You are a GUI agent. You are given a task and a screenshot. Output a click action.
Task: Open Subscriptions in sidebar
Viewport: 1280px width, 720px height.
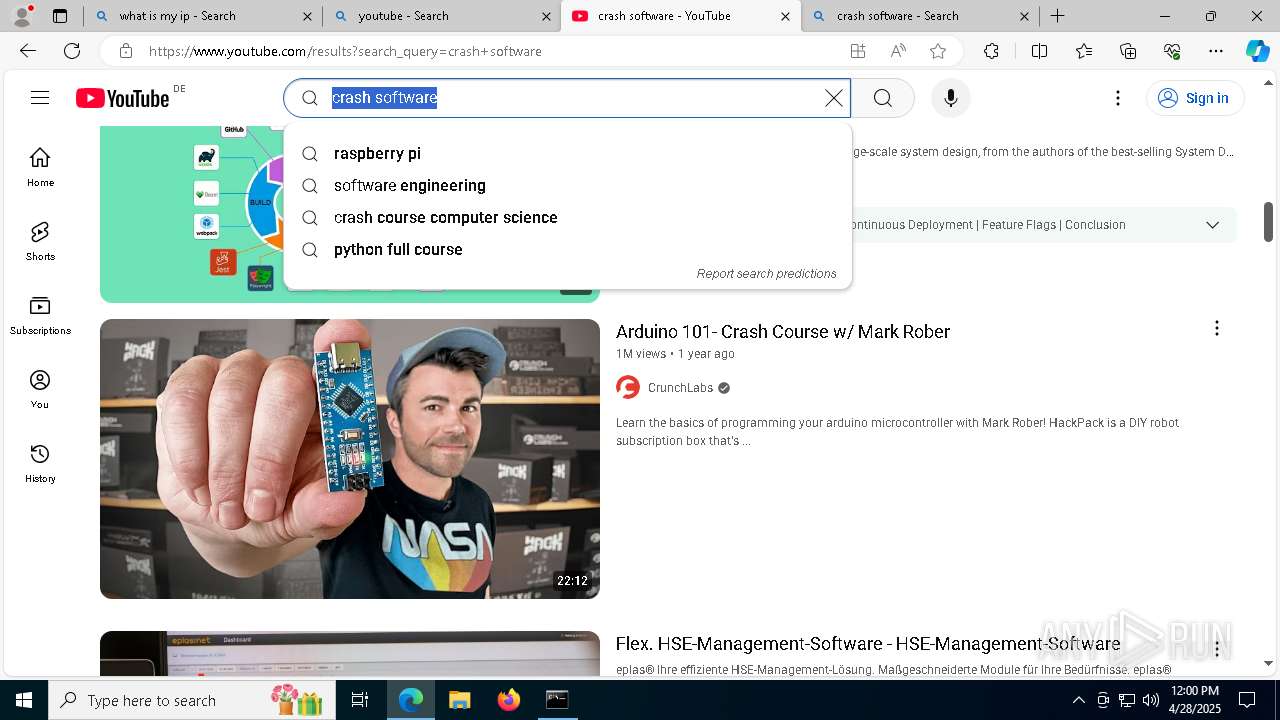pyautogui.click(x=40, y=315)
